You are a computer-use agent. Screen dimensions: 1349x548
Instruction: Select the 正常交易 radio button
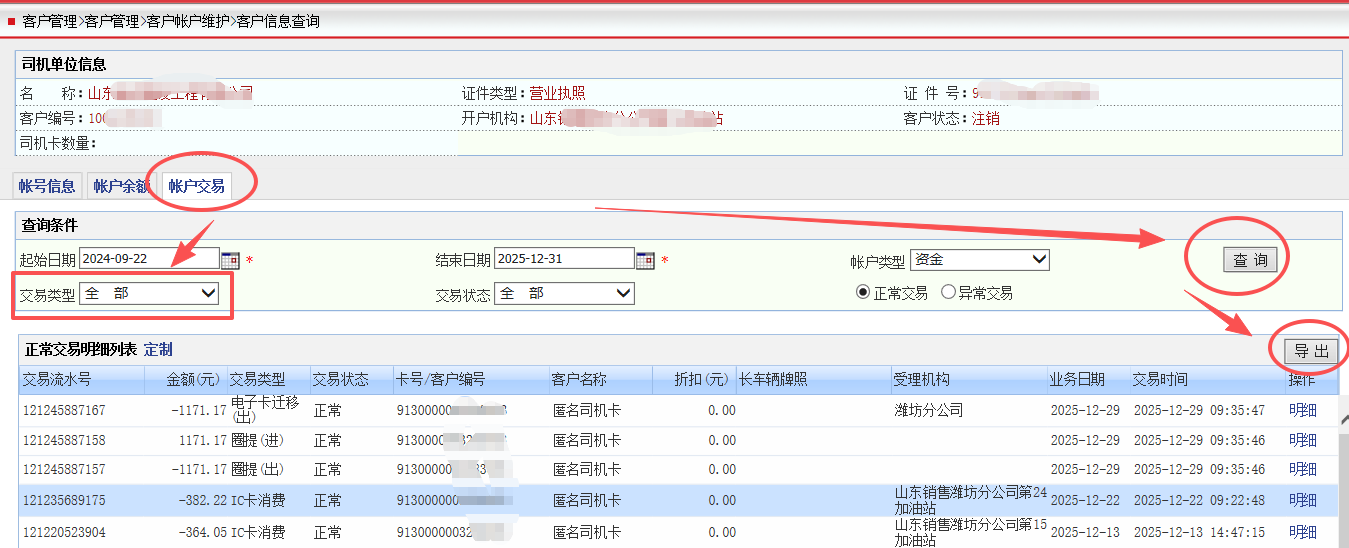pos(863,293)
